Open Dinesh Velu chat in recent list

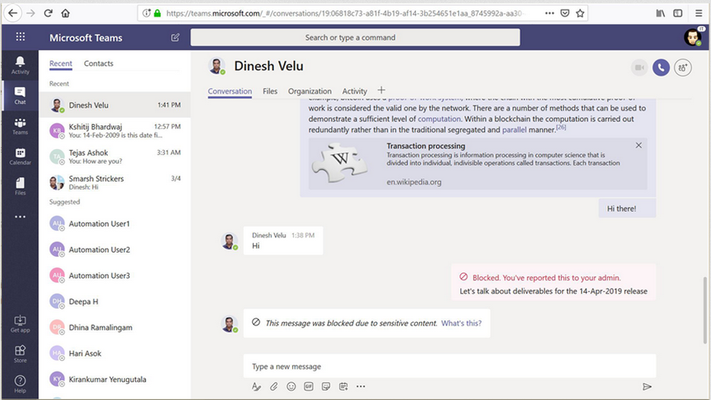coord(115,105)
